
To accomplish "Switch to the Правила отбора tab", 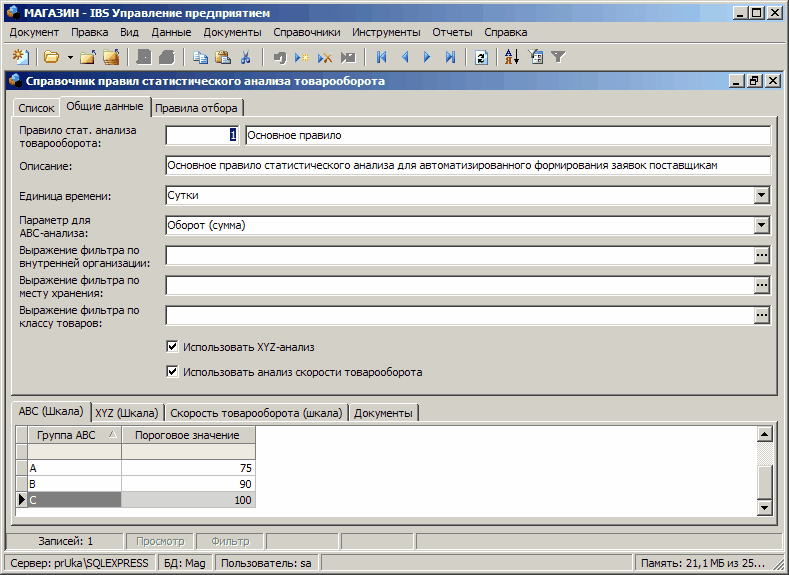I will click(x=196, y=108).
